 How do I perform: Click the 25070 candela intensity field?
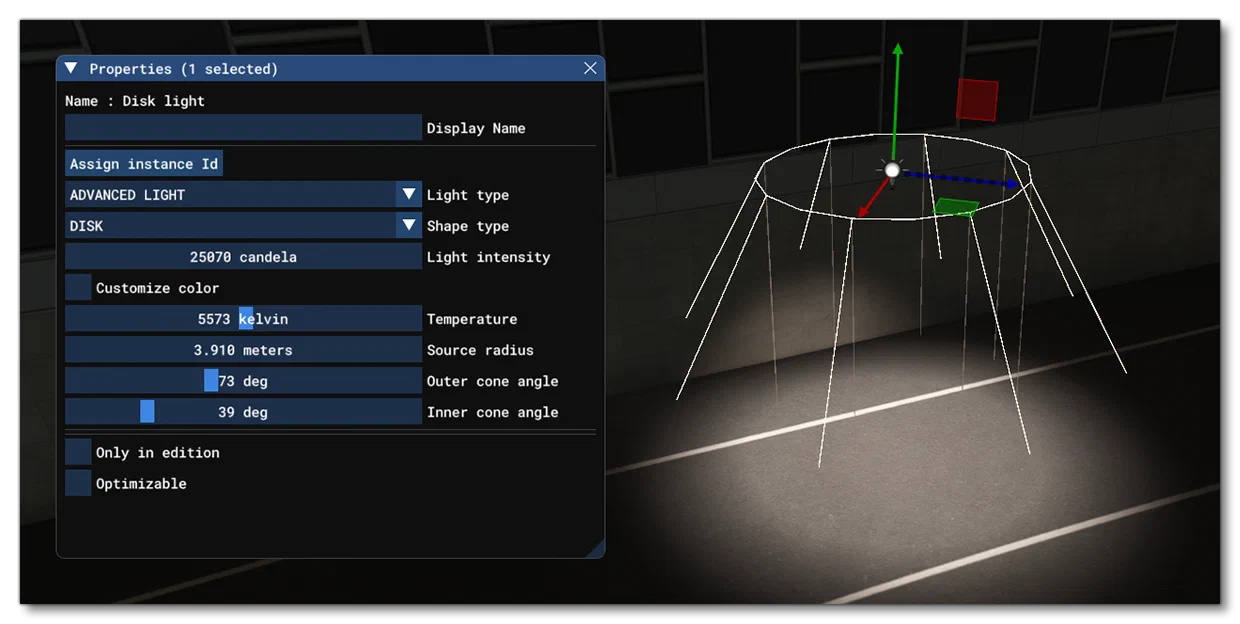(x=243, y=257)
